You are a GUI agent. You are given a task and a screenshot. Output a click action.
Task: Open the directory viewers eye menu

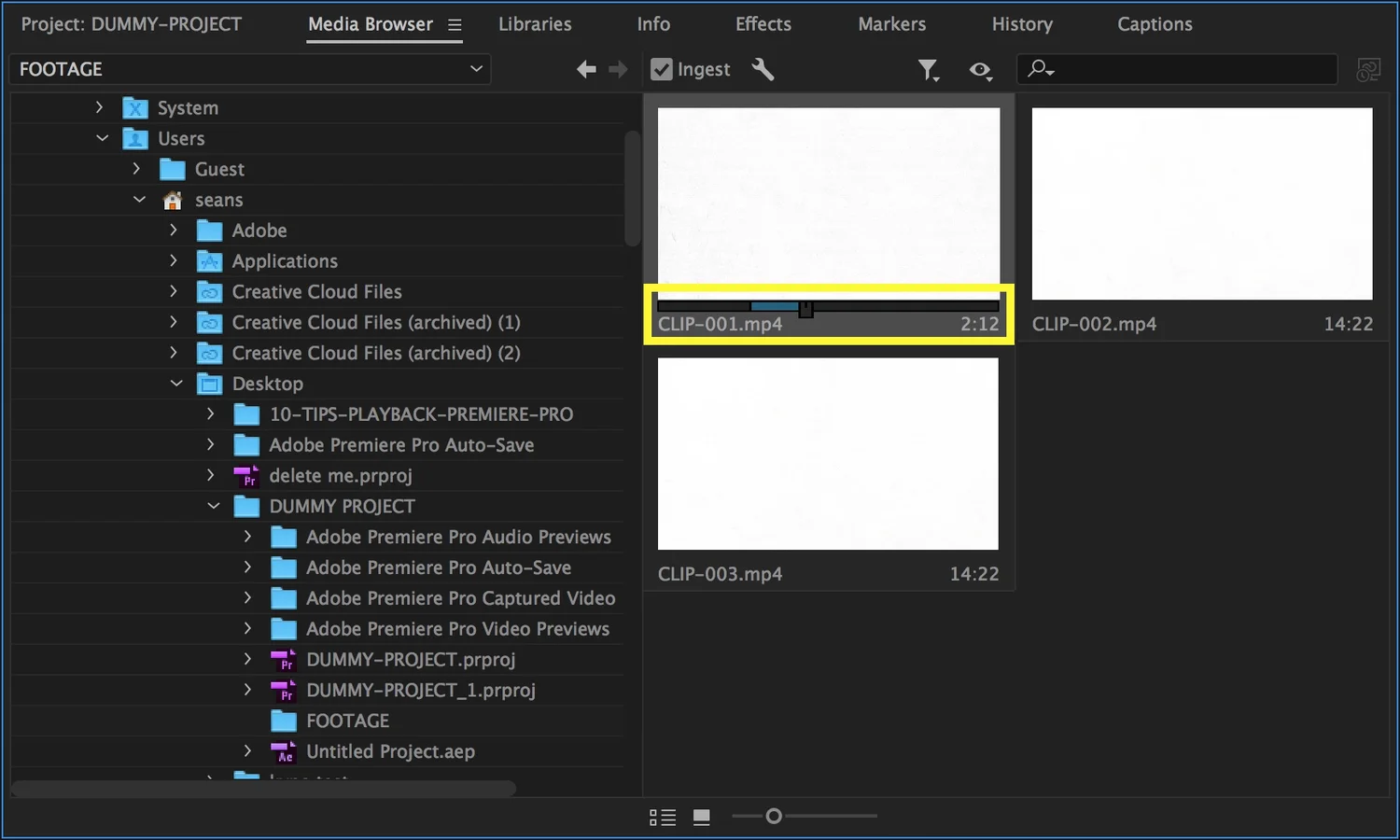pyautogui.click(x=980, y=70)
